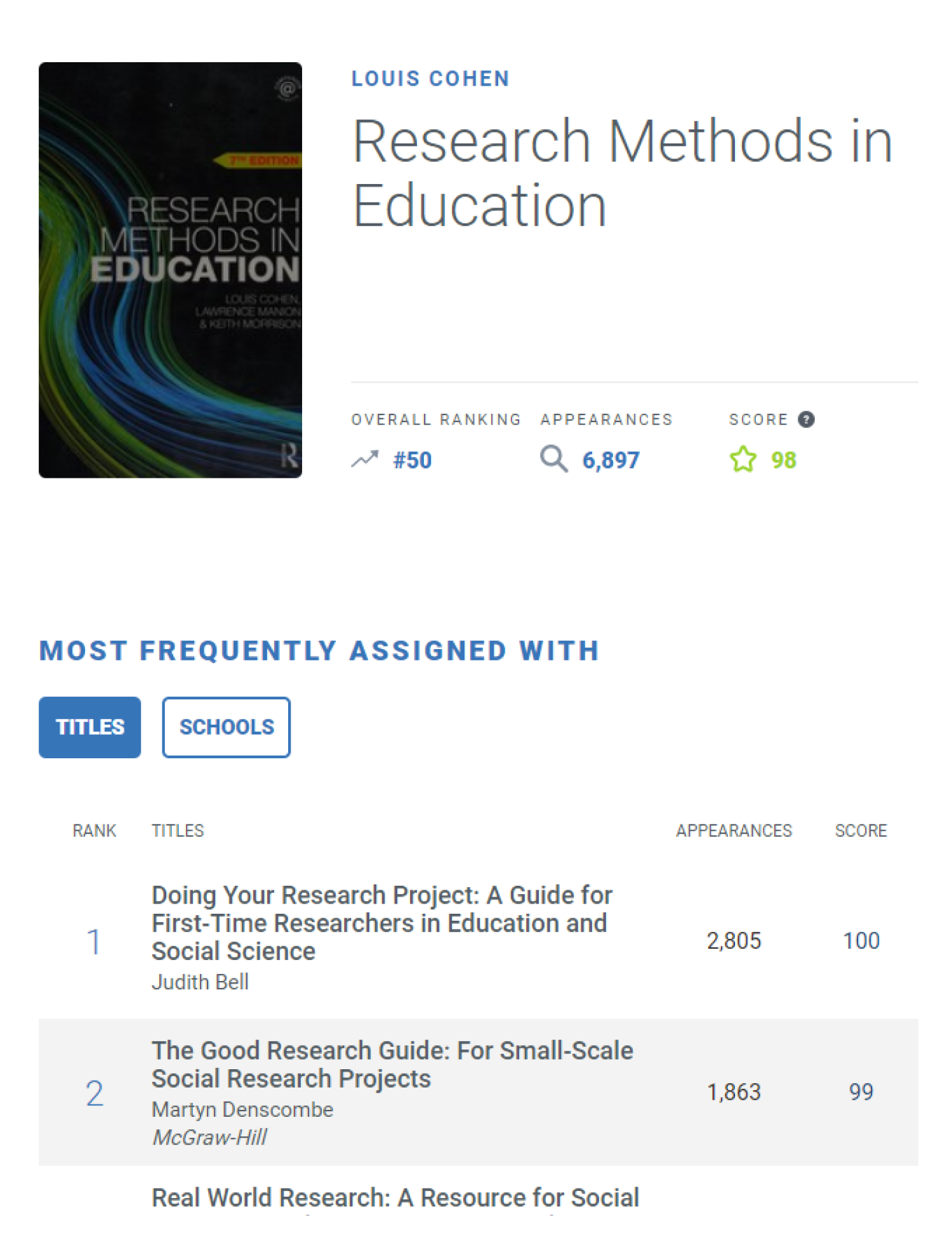Click the Judith Bell author name
The width and height of the screenshot is (952, 1238).
point(200,982)
